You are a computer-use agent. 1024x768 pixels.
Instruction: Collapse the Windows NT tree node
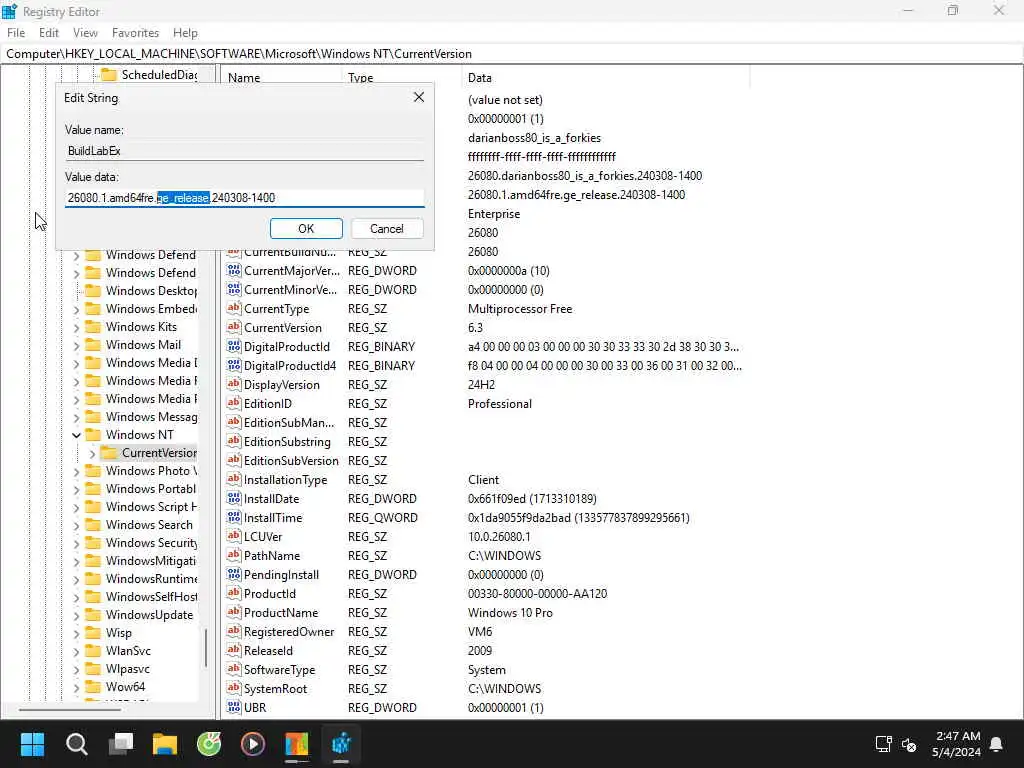pyautogui.click(x=76, y=435)
